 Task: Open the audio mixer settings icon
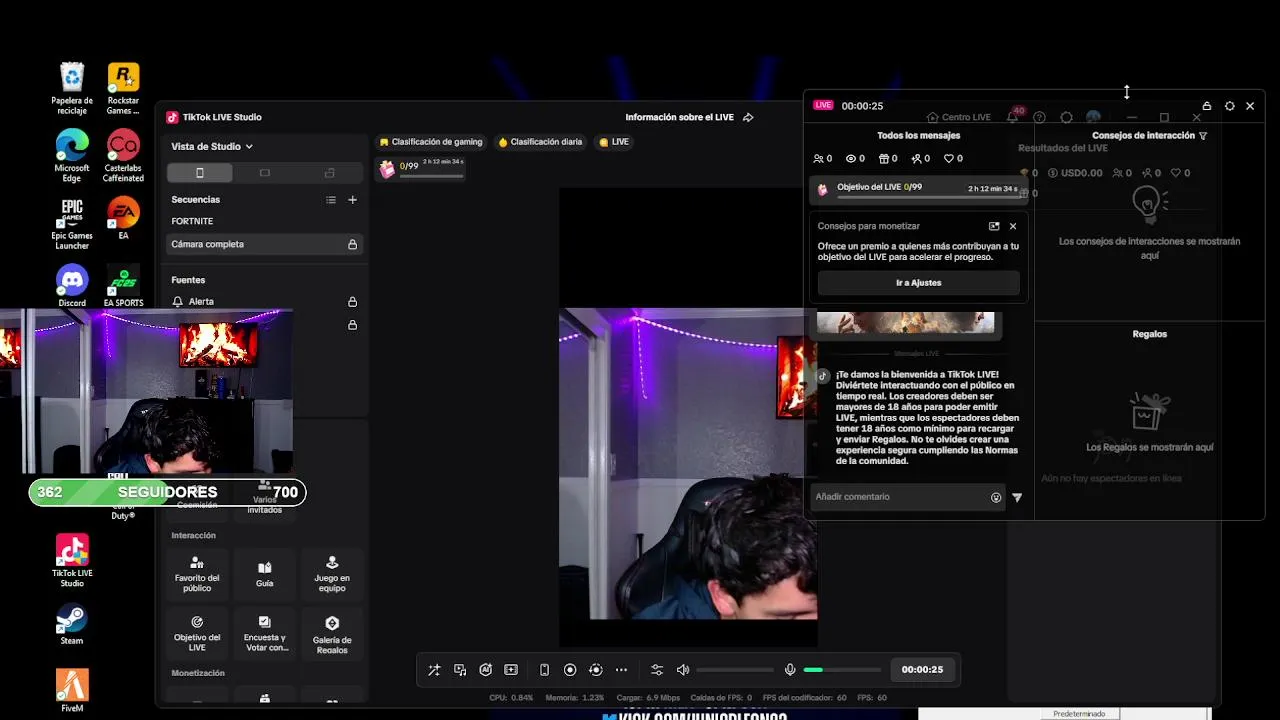click(657, 670)
